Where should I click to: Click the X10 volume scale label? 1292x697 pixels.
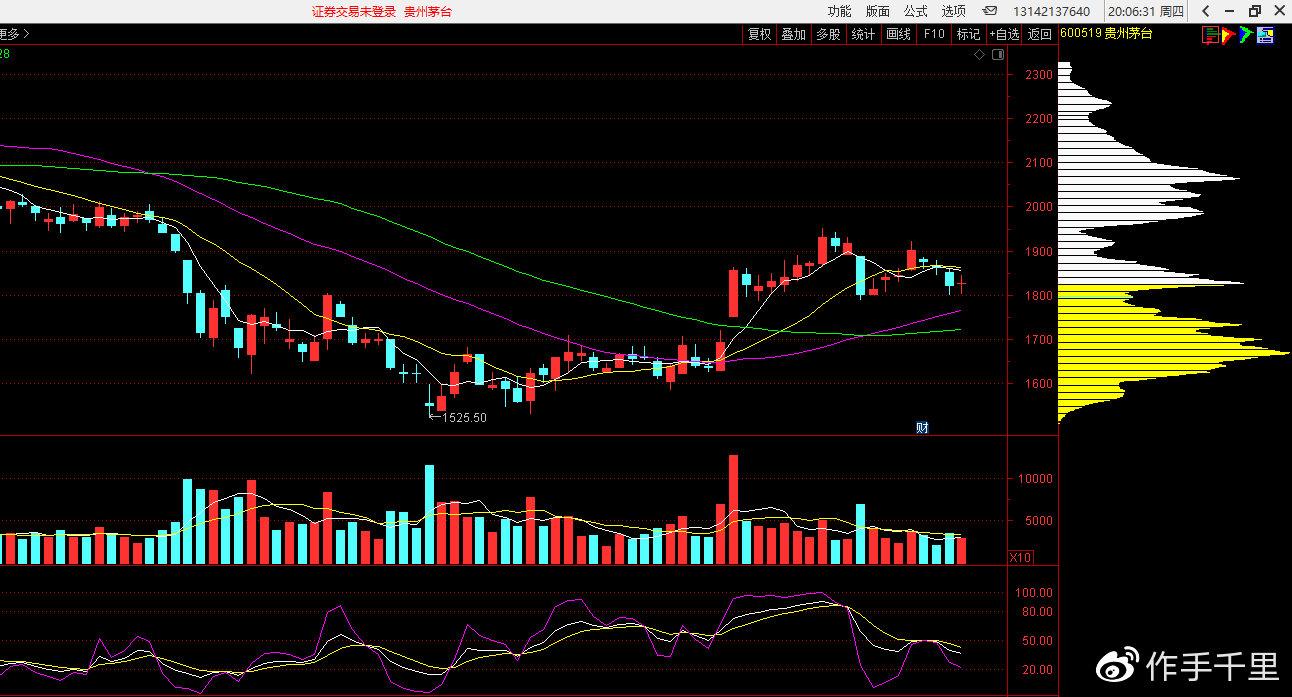[x=1020, y=557]
